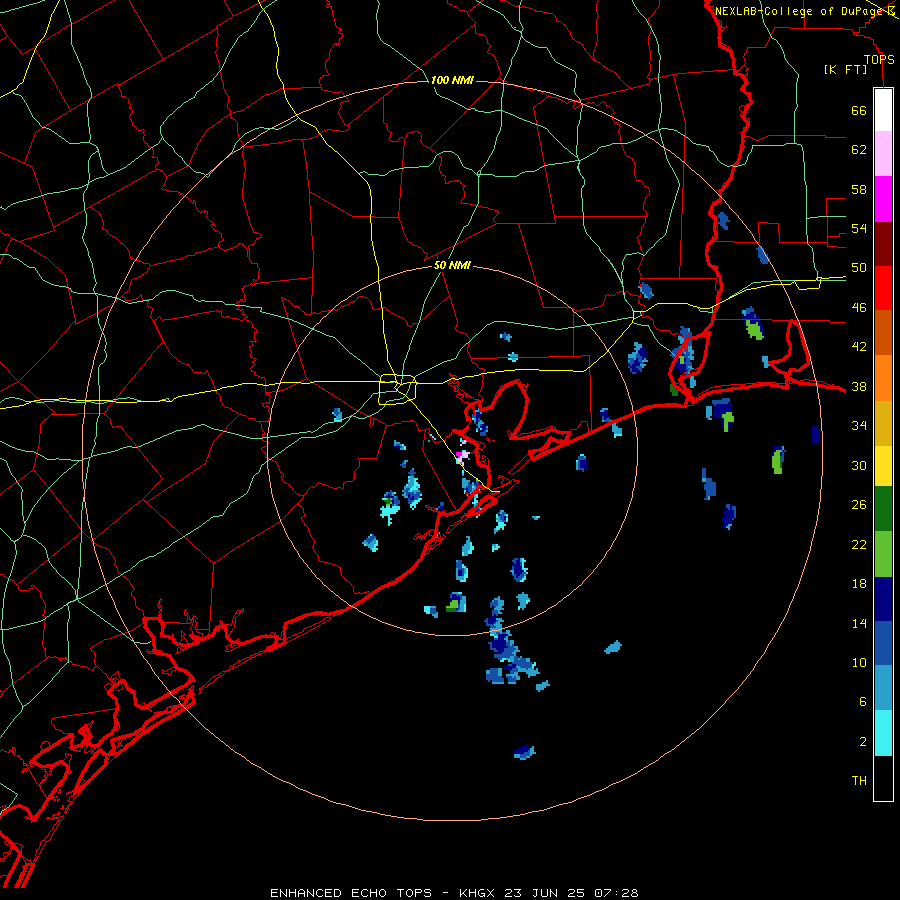Click the 26 value on the legend

[x=859, y=505]
